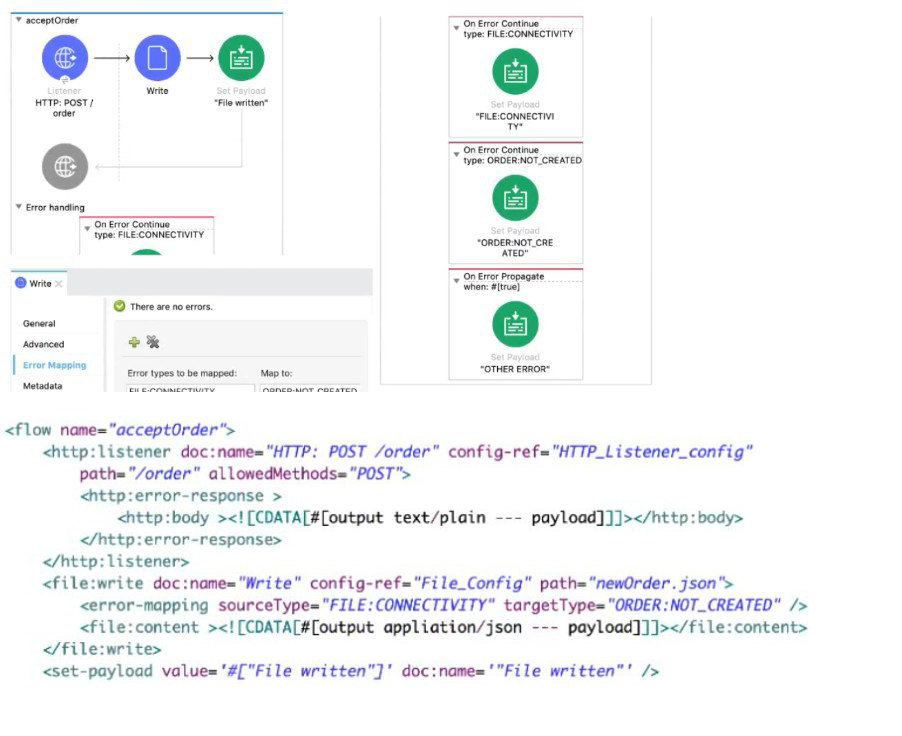The width and height of the screenshot is (902, 736).
Task: Collapse the ORDER:NOT_CREATED On Error Continue scope
Action: pyautogui.click(x=456, y=155)
